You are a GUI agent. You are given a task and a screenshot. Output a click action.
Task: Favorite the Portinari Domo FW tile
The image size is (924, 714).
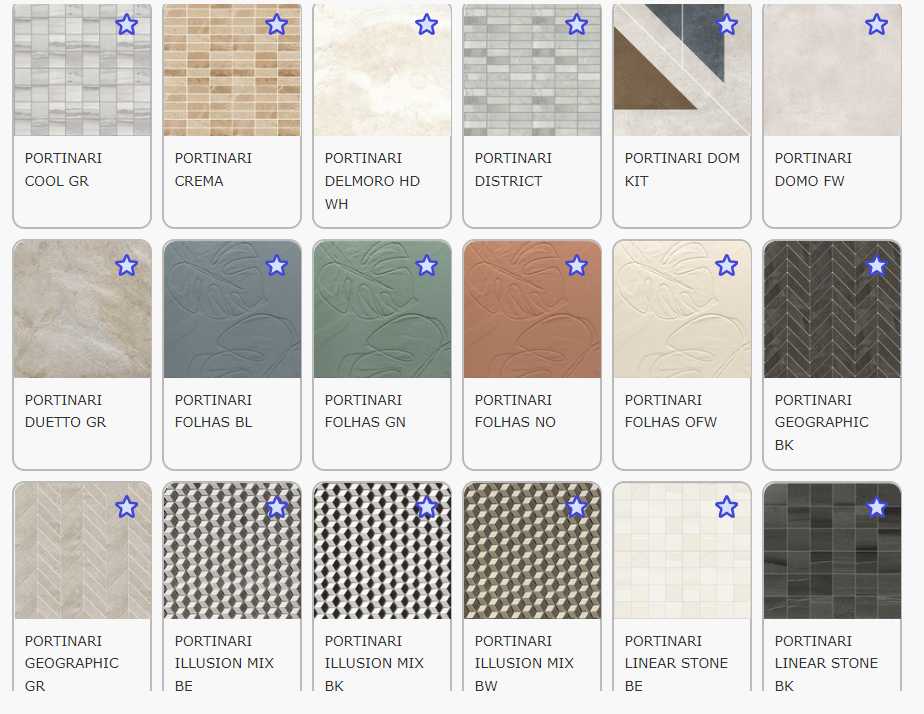876,24
